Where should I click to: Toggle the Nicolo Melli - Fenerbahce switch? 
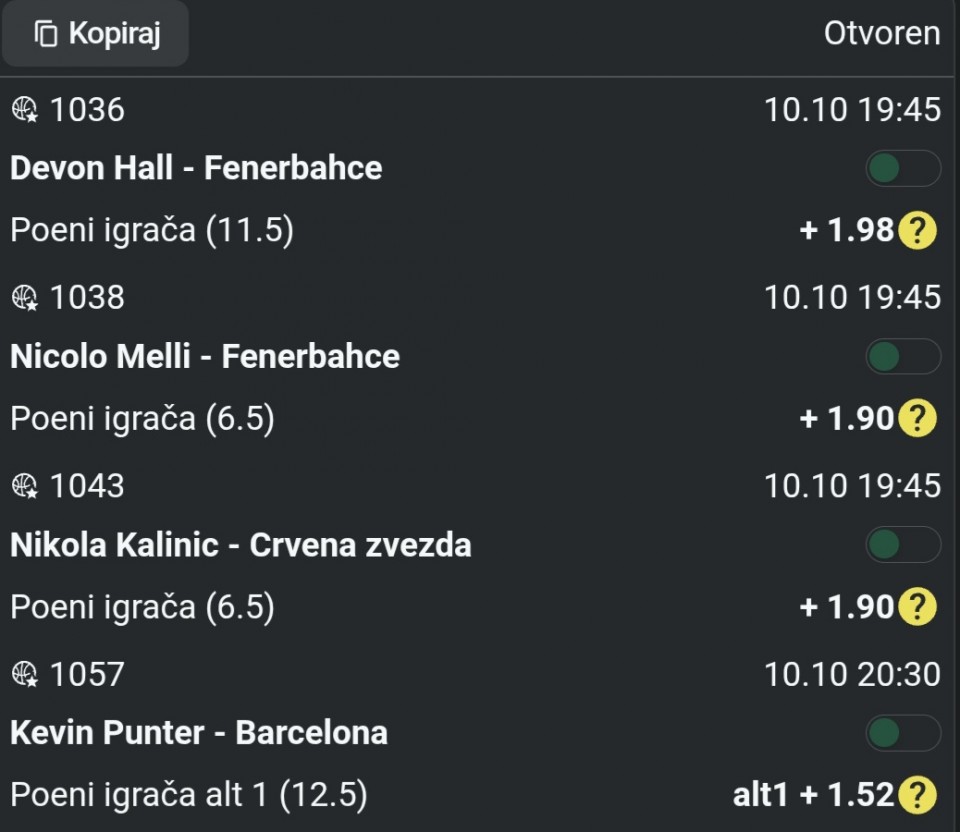[x=902, y=357]
